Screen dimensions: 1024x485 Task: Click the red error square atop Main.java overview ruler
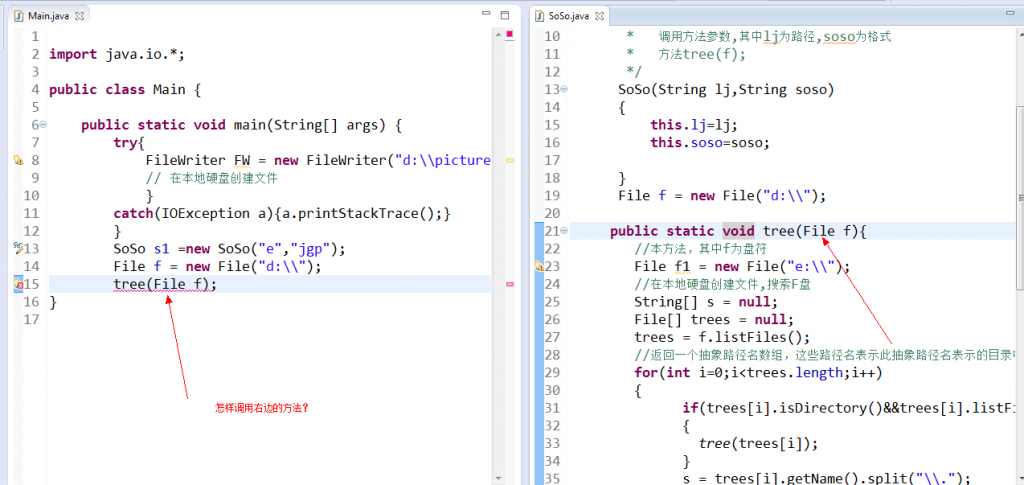click(x=509, y=33)
